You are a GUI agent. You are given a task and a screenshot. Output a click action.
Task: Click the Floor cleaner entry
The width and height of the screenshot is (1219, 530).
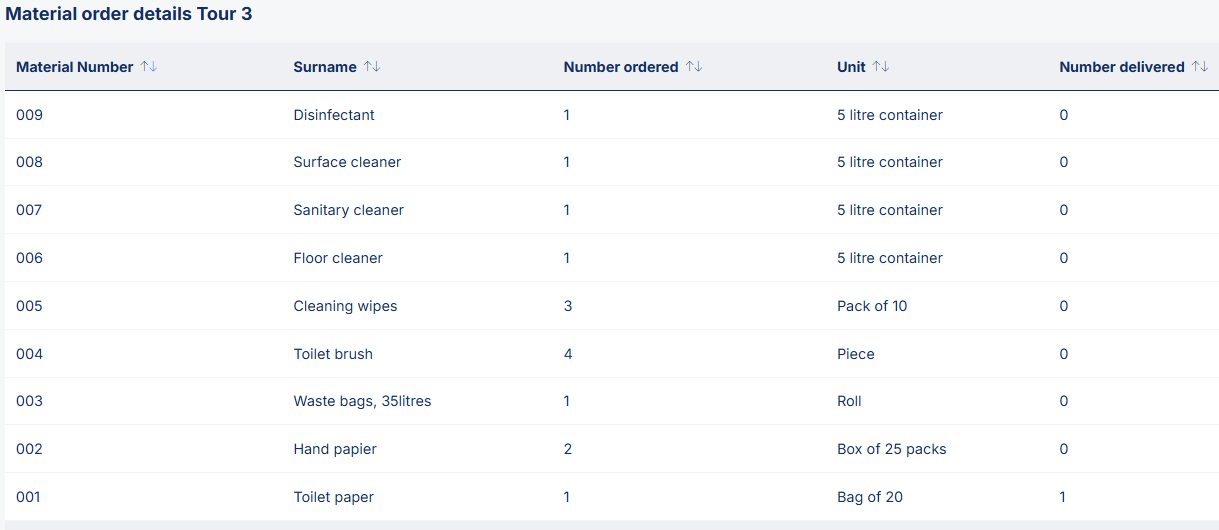338,258
